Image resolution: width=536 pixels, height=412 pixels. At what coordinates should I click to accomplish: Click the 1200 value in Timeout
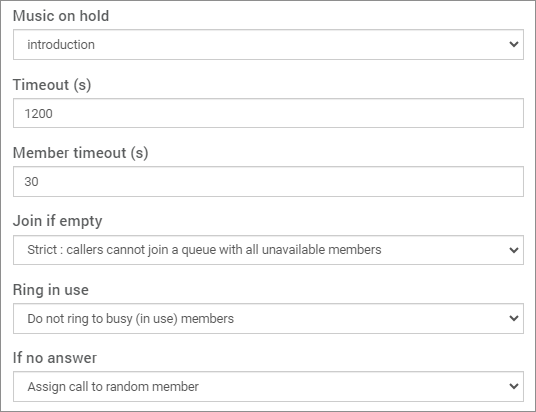point(39,114)
